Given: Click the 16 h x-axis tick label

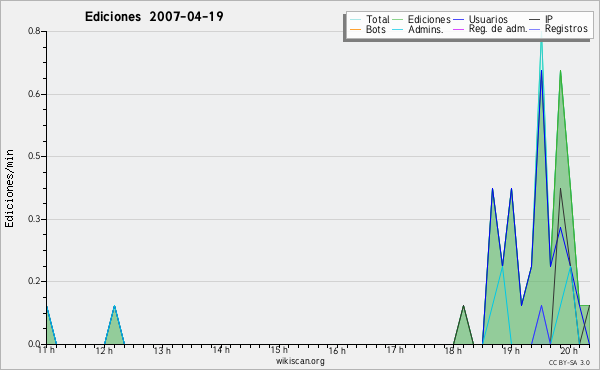Looking at the screenshot, I should tap(337, 350).
